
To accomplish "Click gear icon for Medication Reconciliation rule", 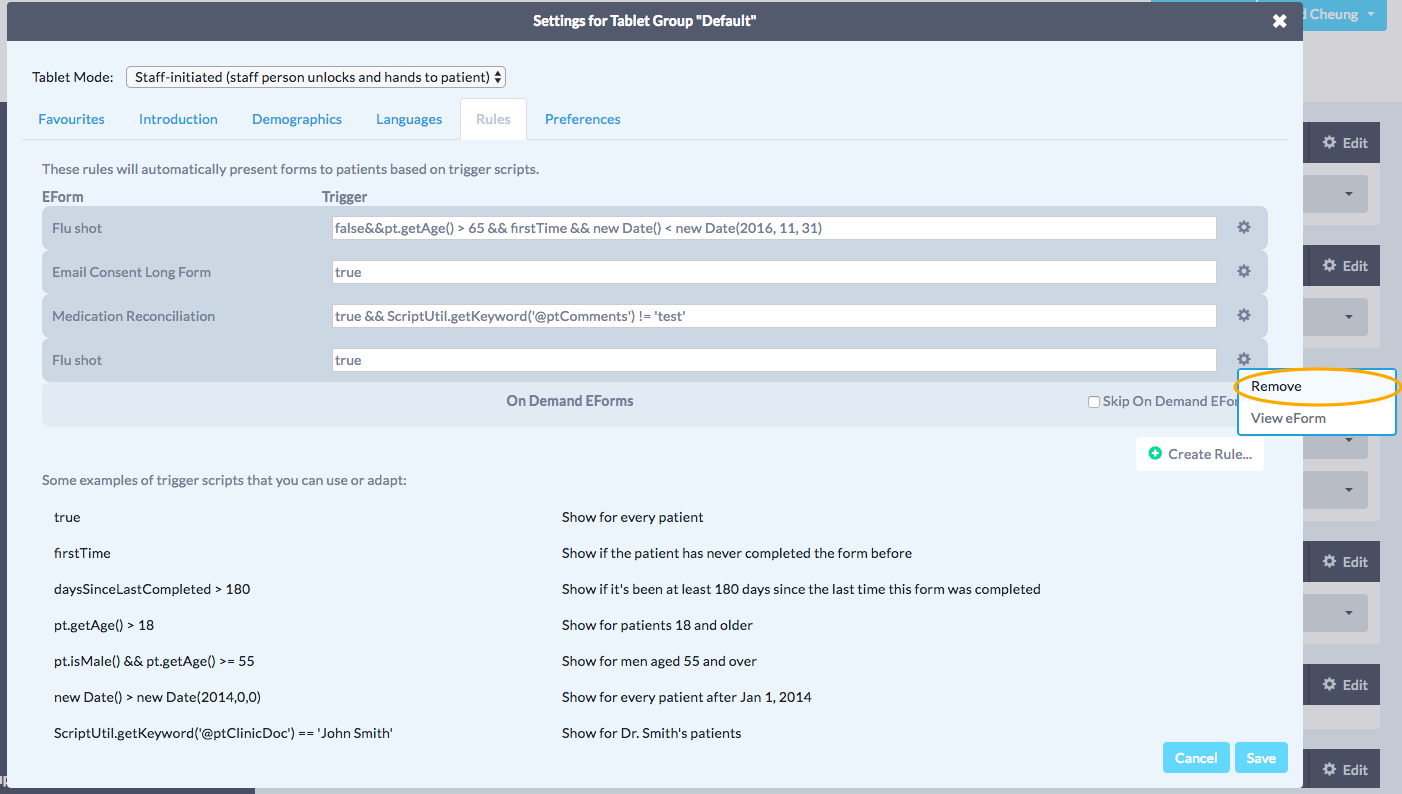I will tap(1244, 316).
